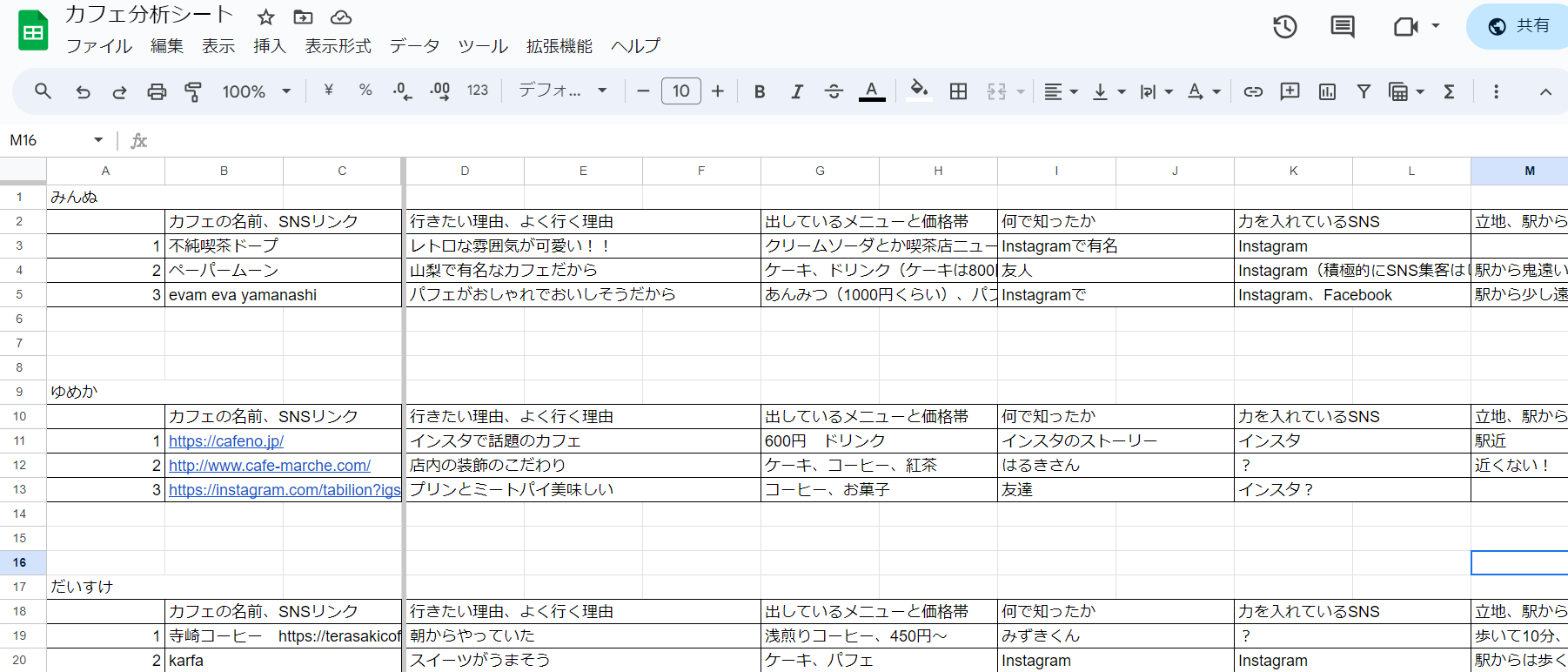Screen dimensions: 1568x672
Task: Click the 共有 share button
Action: tap(1518, 26)
